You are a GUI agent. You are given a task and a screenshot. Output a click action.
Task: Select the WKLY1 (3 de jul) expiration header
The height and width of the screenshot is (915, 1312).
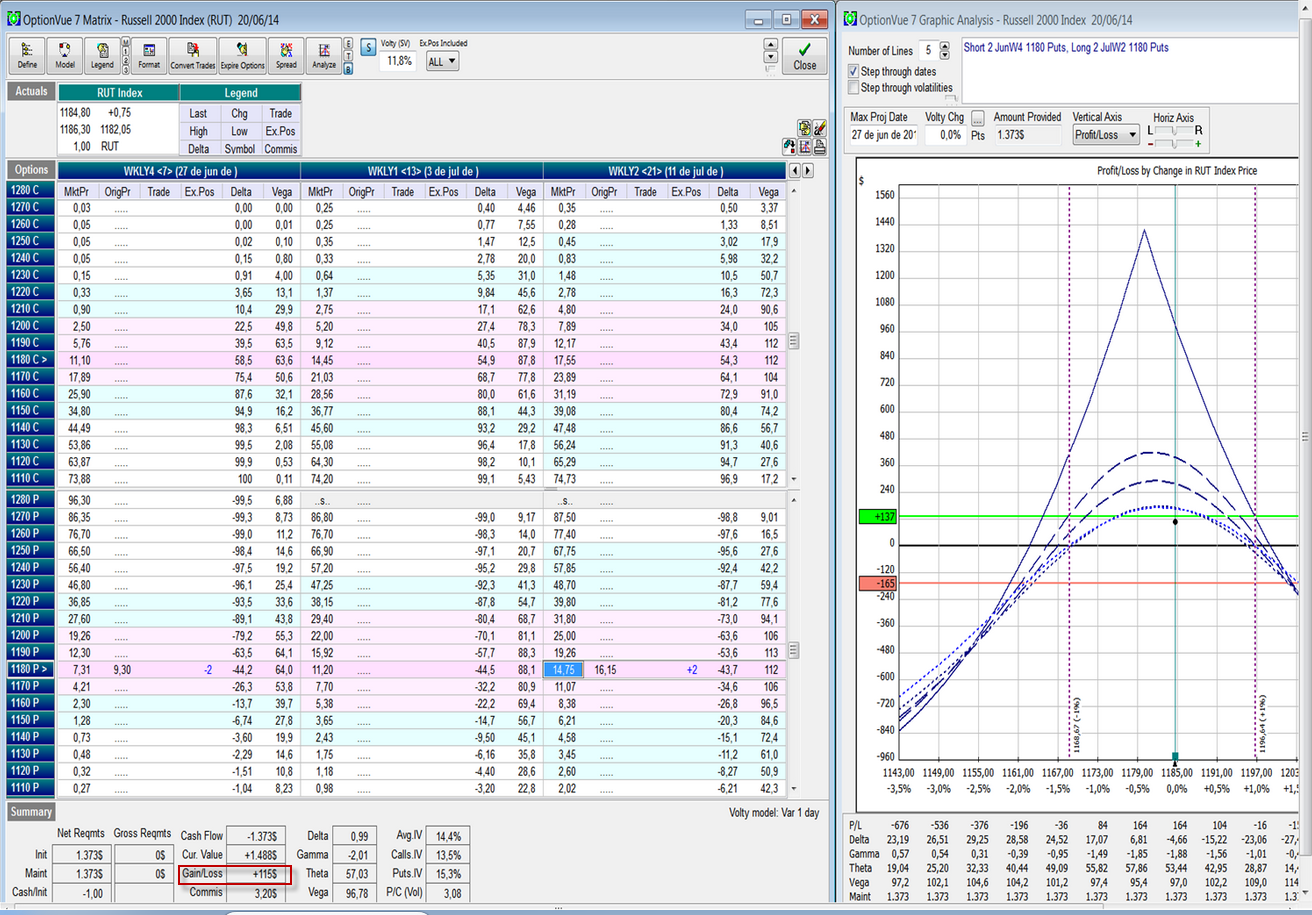[421, 171]
